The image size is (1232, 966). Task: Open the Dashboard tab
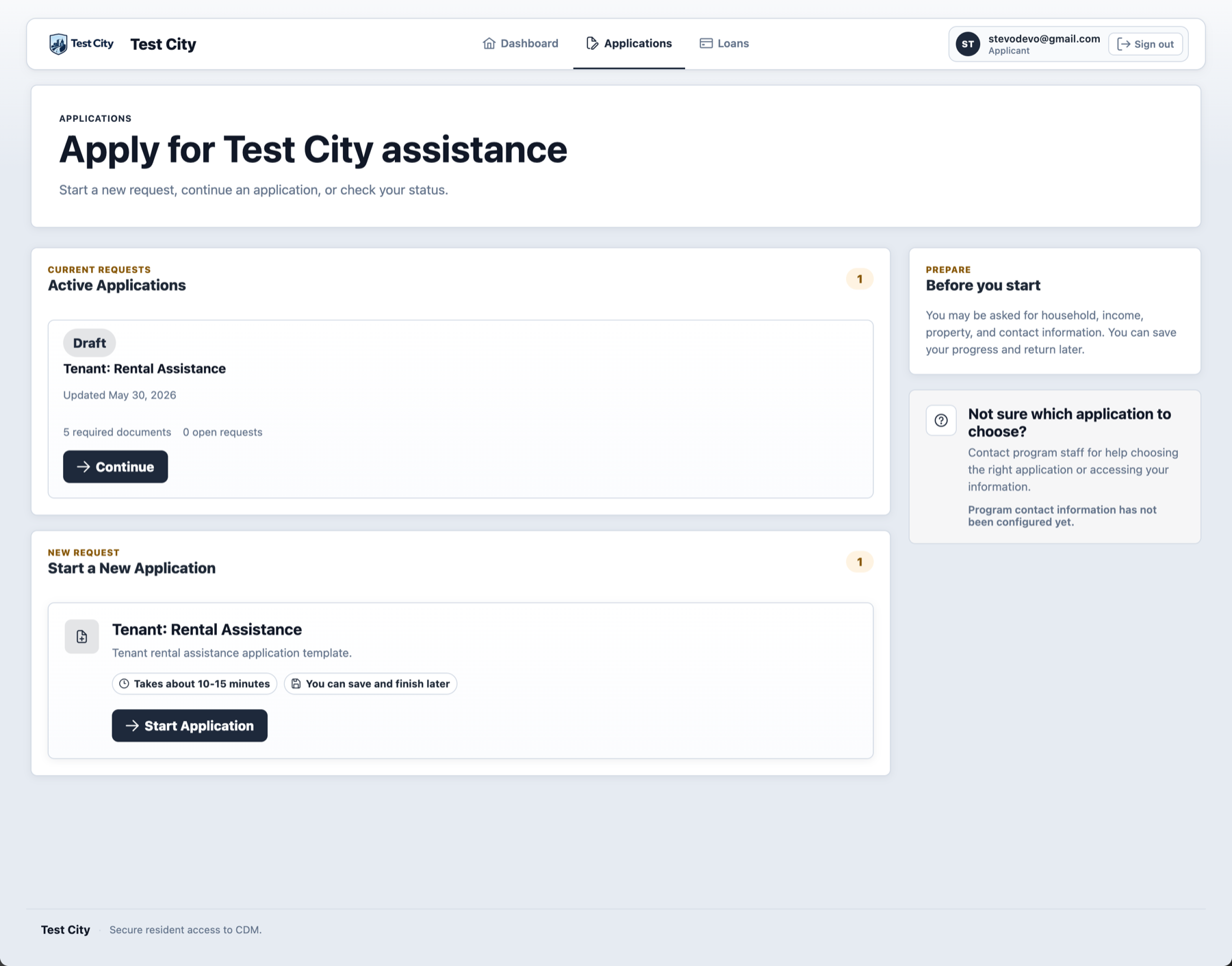(x=520, y=43)
